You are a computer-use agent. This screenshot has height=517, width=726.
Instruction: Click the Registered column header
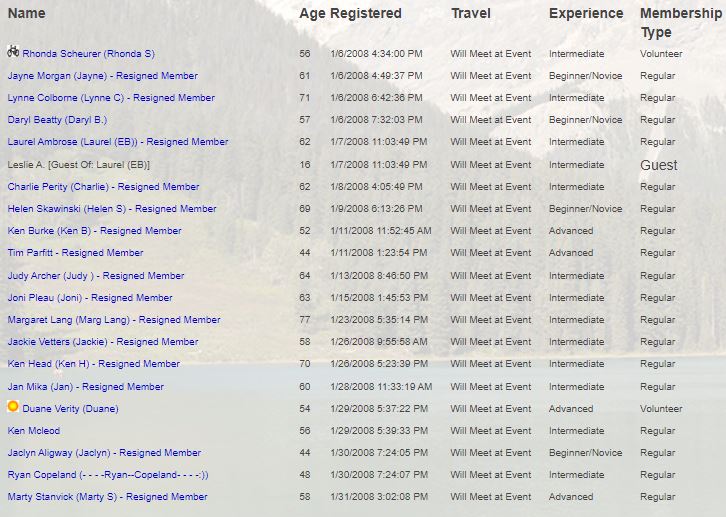click(366, 14)
